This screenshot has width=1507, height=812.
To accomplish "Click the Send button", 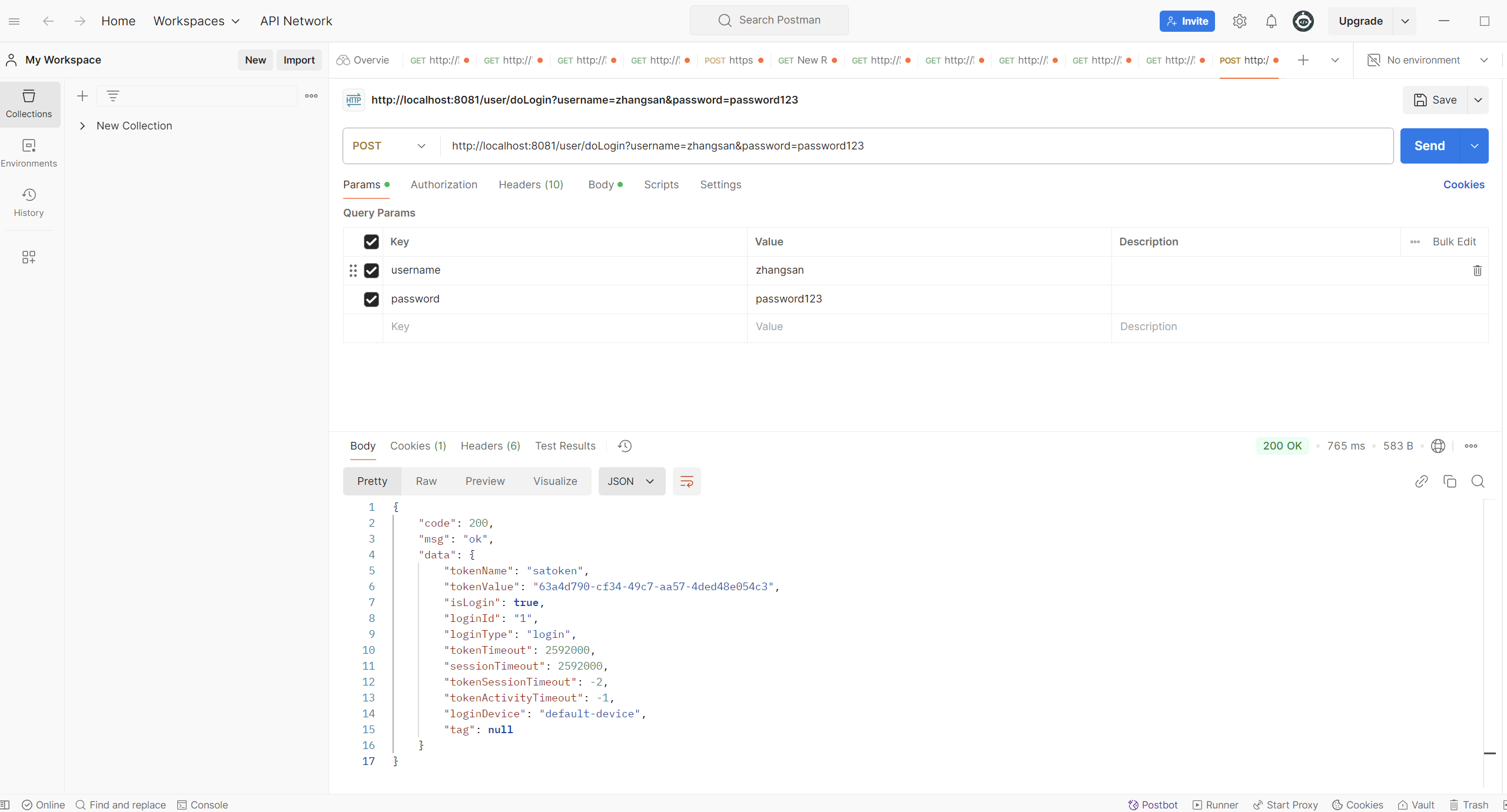I will click(x=1430, y=145).
